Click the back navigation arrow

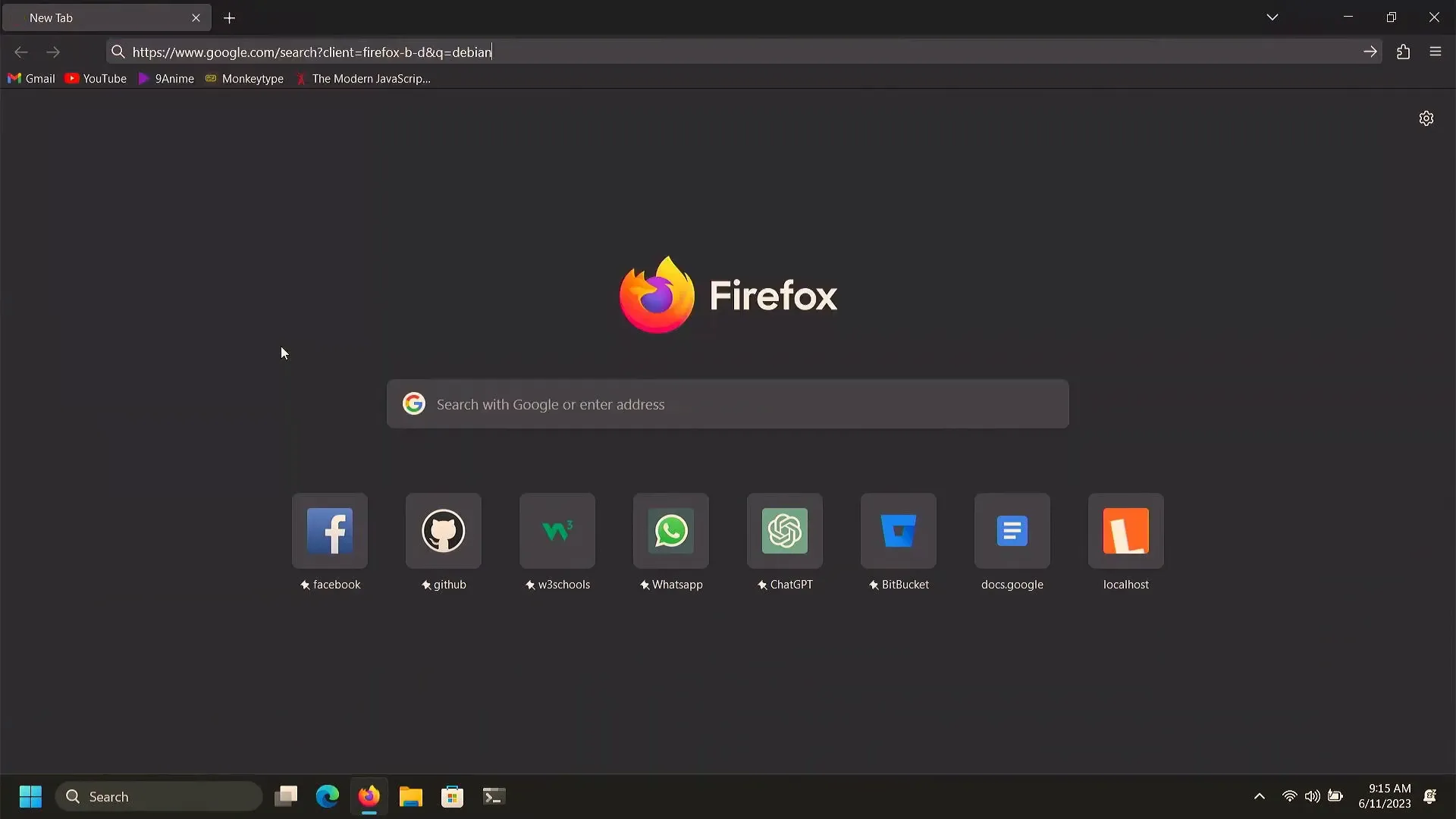(21, 52)
